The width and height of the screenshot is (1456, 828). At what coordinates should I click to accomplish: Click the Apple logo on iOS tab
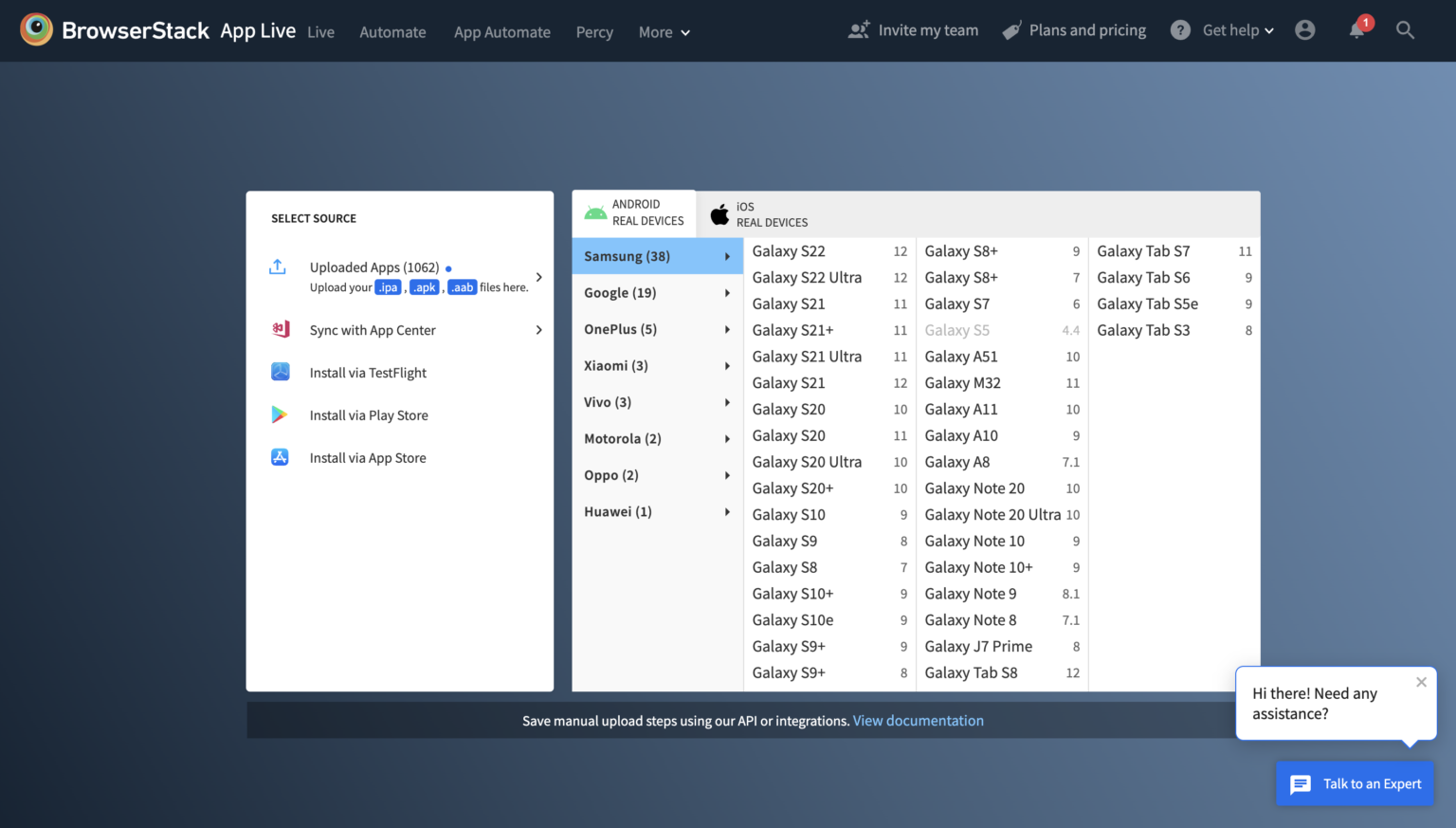(x=720, y=213)
